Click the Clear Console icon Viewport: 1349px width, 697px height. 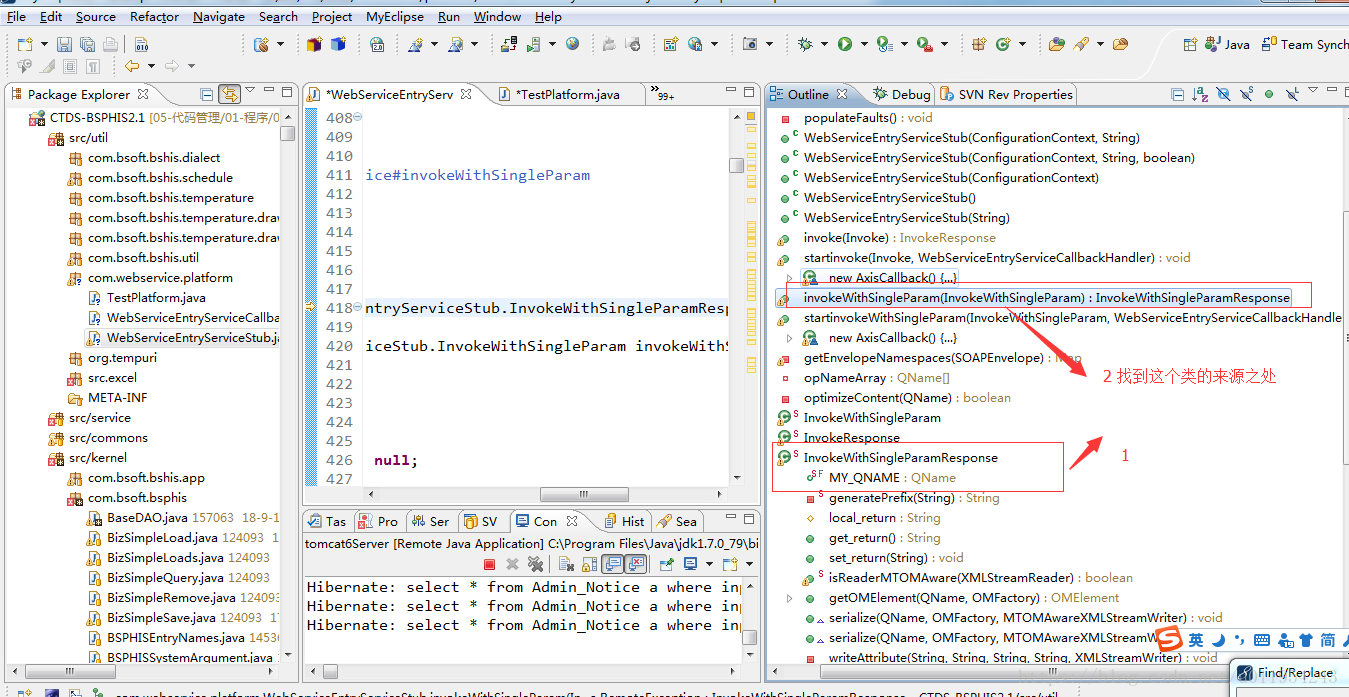tap(565, 564)
